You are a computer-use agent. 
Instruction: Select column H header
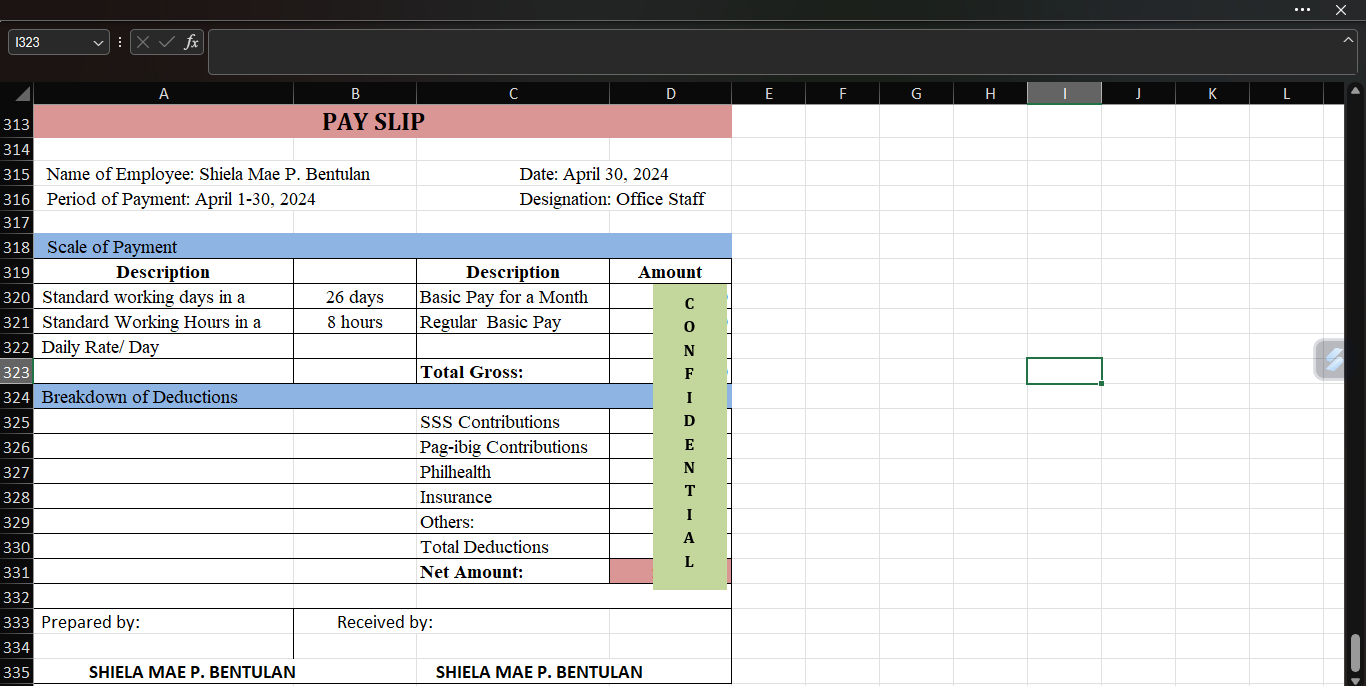tap(990, 94)
